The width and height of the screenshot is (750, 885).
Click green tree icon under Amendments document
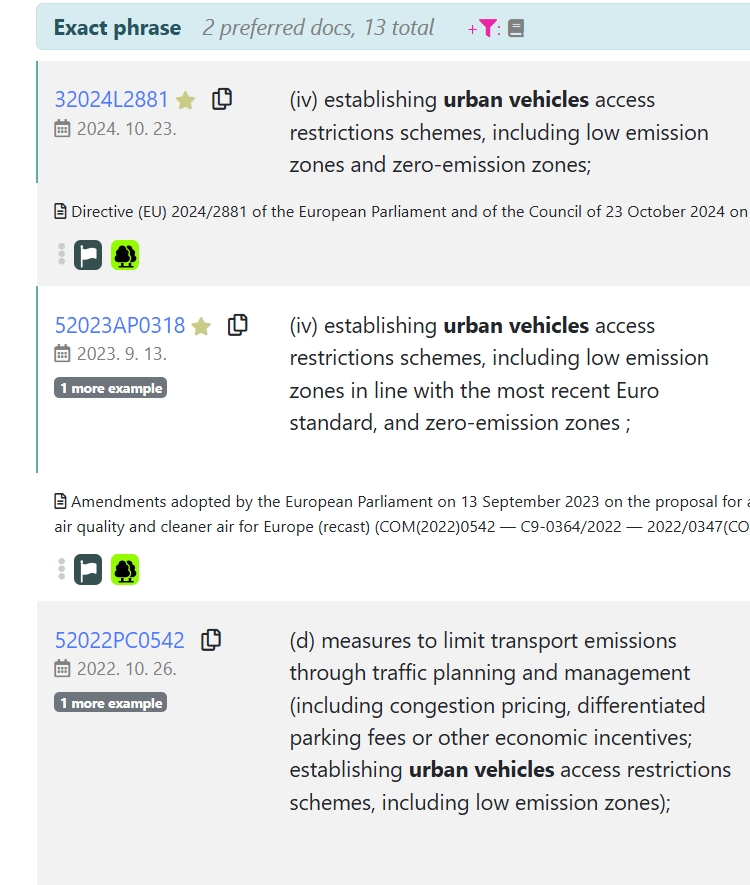point(125,570)
